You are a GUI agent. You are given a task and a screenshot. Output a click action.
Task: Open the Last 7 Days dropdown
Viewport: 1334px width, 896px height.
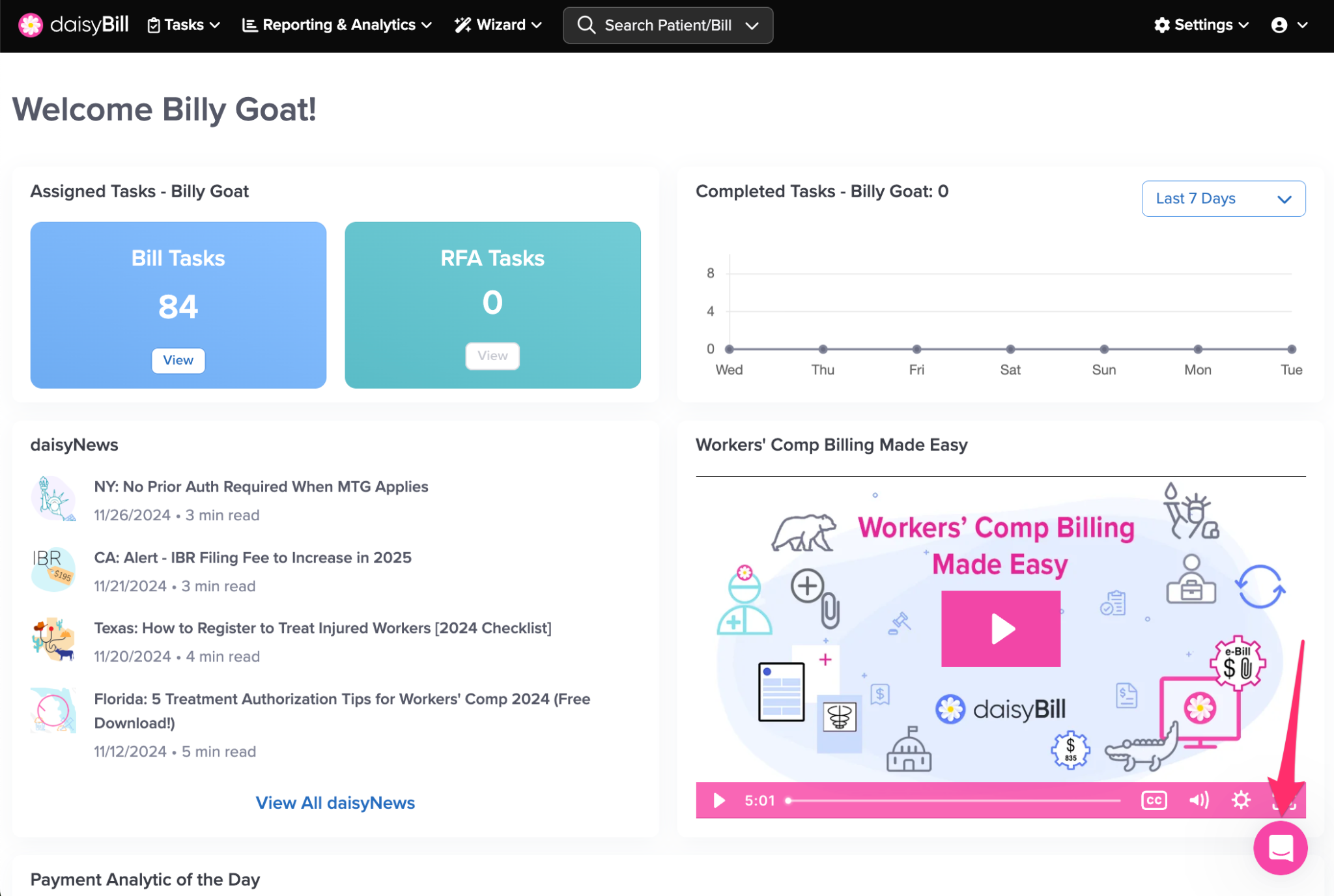pos(1223,199)
